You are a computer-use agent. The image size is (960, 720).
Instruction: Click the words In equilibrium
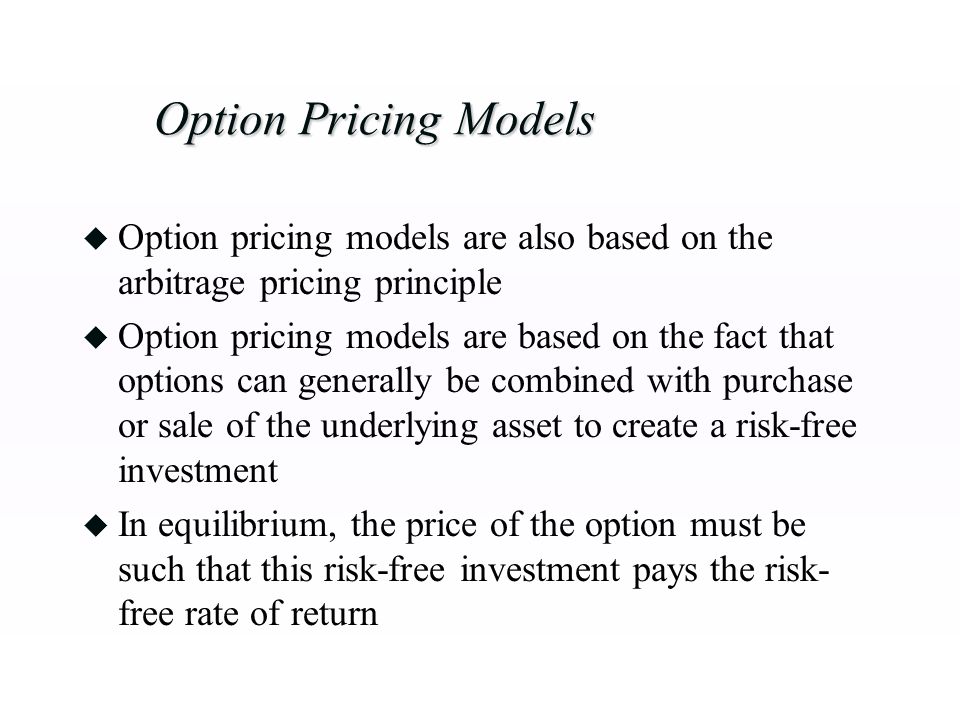pos(227,526)
